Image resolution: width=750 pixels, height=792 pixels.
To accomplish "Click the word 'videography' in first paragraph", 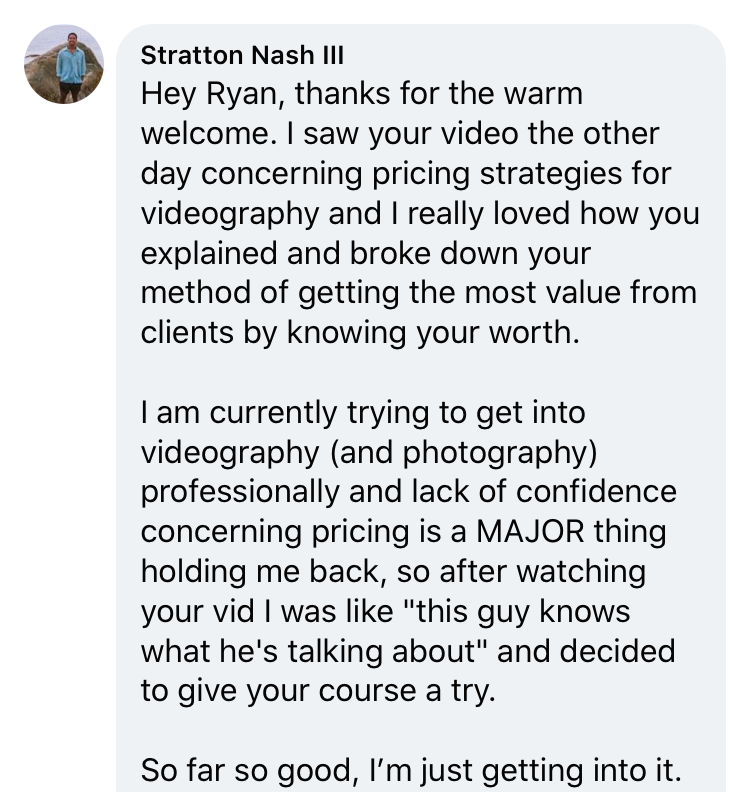I will tap(230, 215).
